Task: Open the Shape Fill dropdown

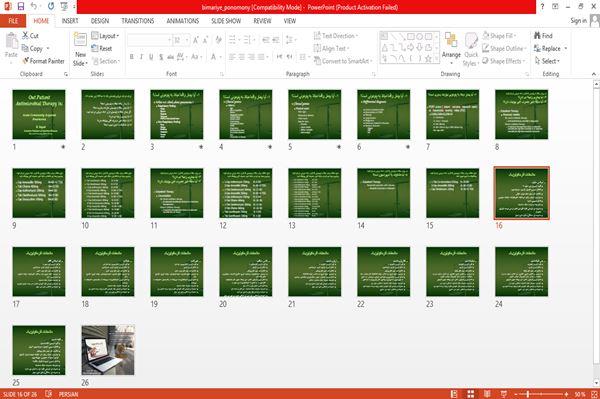Action: (x=499, y=36)
